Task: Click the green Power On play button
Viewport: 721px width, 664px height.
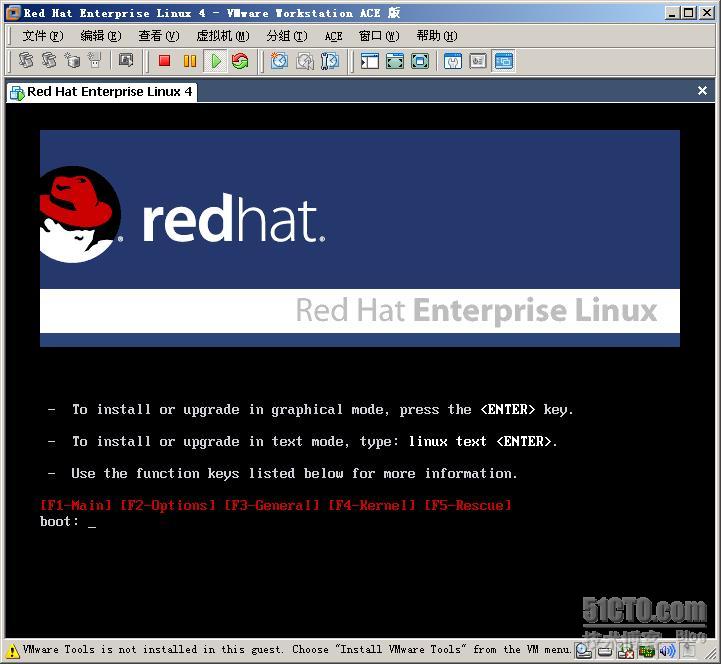Action: click(216, 61)
